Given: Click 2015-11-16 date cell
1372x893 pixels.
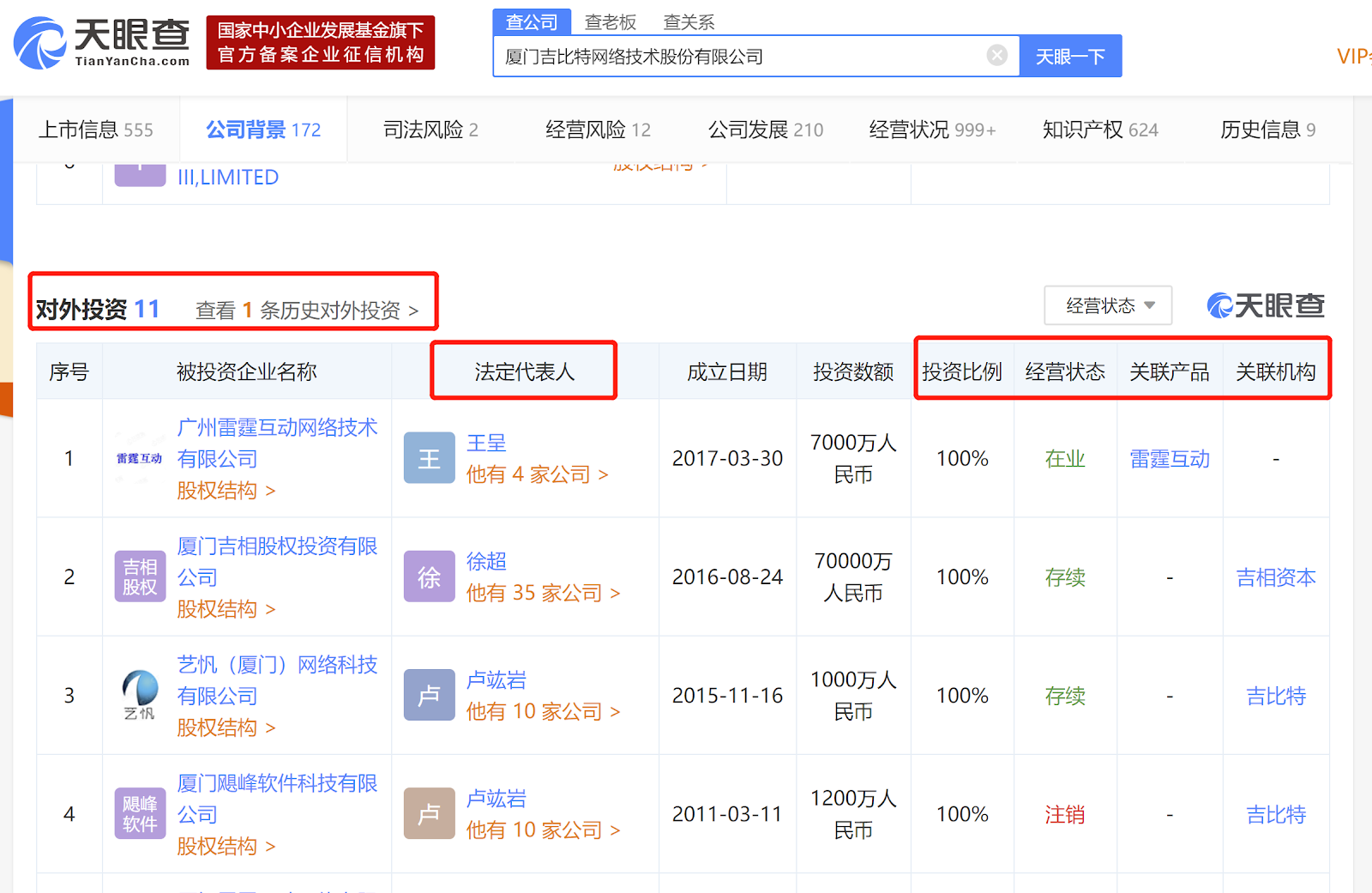Looking at the screenshot, I should 727,695.
